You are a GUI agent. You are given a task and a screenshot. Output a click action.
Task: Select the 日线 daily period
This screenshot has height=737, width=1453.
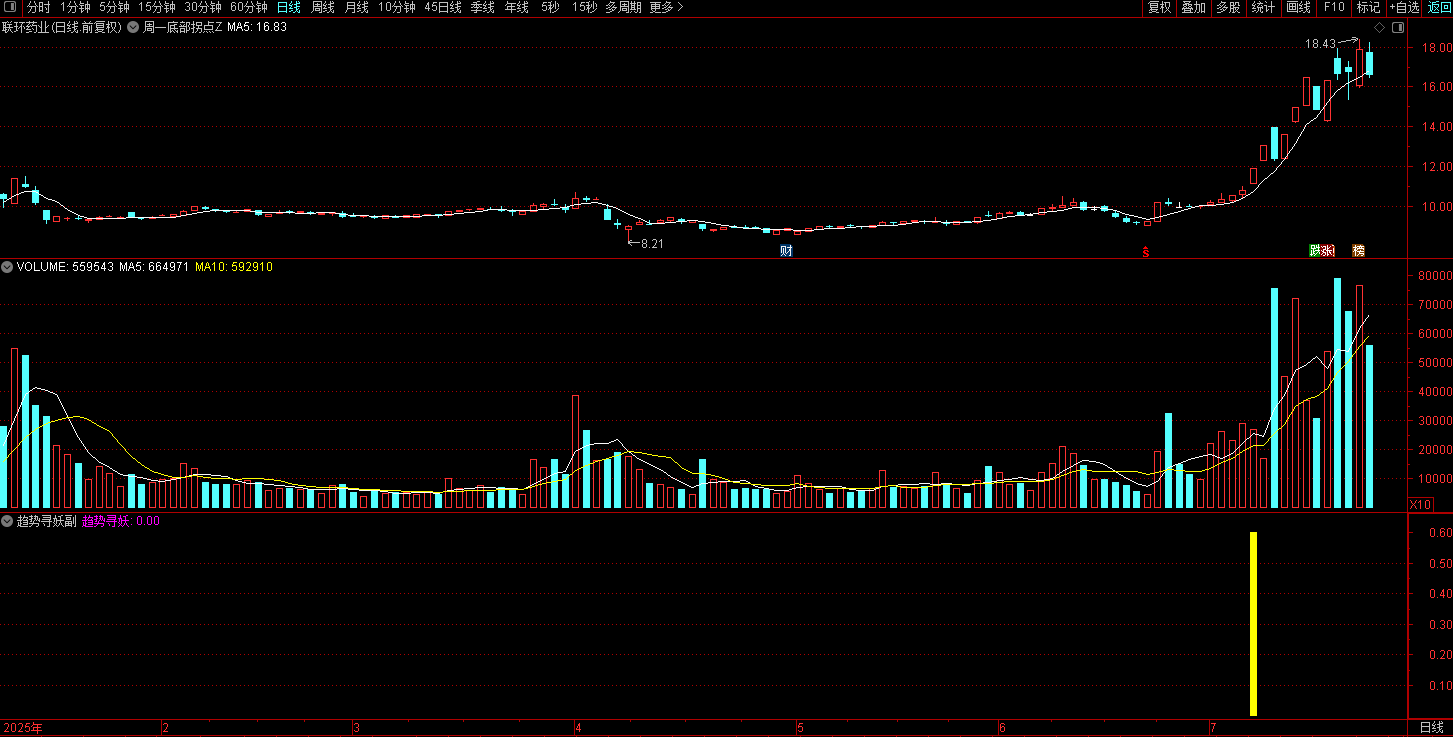click(x=288, y=7)
